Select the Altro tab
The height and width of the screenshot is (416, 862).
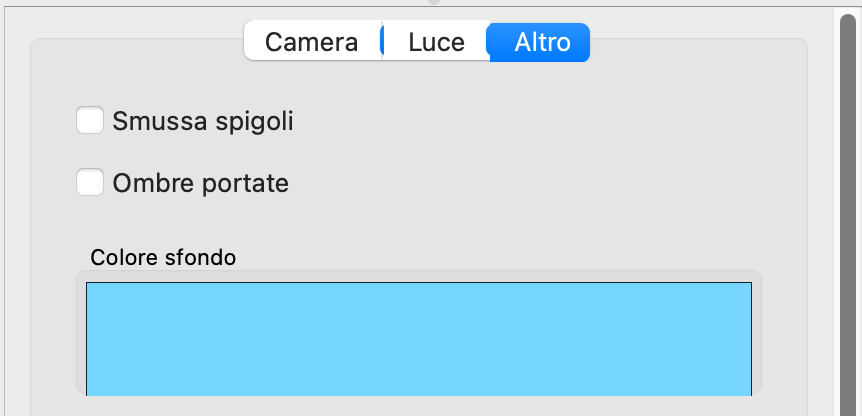pyautogui.click(x=540, y=42)
